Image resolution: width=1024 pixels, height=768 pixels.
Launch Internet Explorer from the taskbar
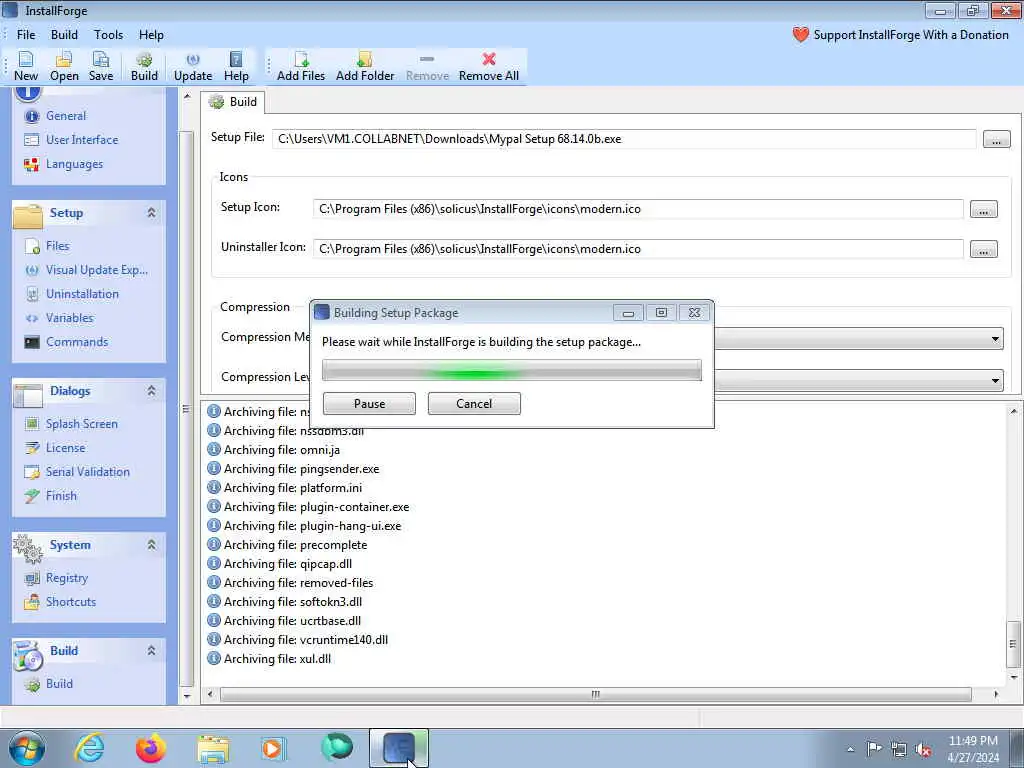pos(89,748)
